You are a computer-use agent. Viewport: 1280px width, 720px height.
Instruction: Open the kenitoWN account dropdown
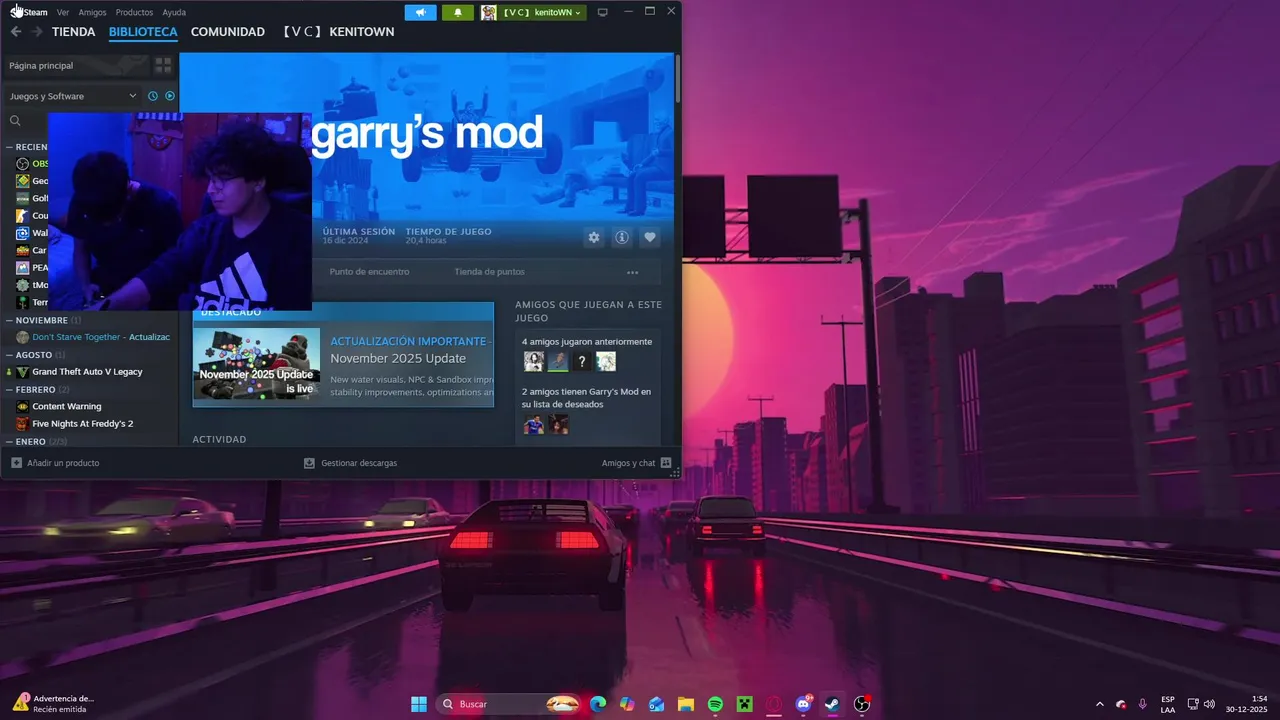[x=533, y=12]
